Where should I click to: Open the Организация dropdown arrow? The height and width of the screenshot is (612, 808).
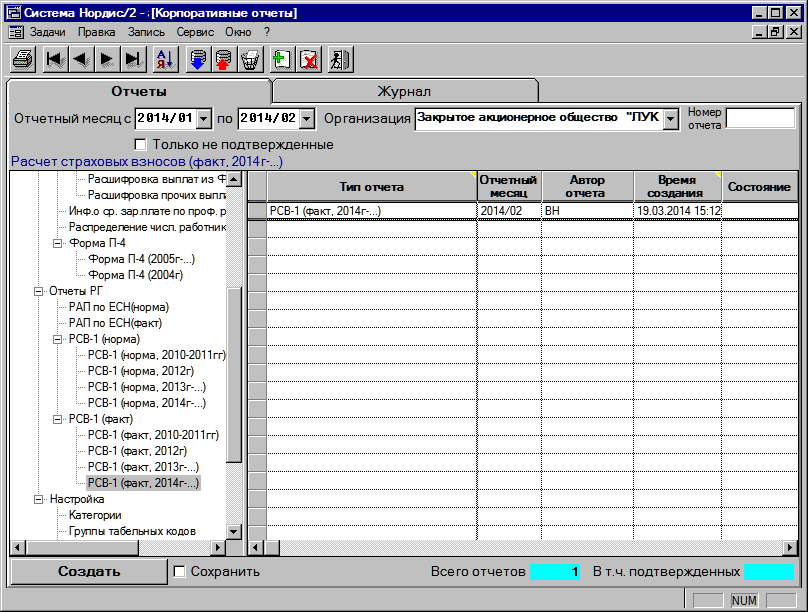click(x=670, y=119)
